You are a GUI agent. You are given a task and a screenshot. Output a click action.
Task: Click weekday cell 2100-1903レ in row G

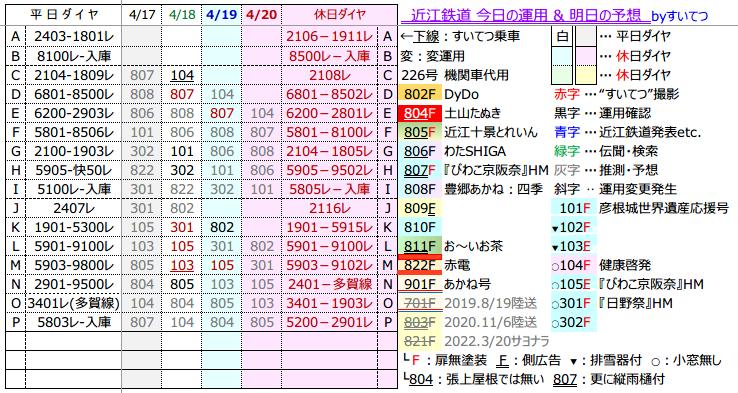(74, 151)
